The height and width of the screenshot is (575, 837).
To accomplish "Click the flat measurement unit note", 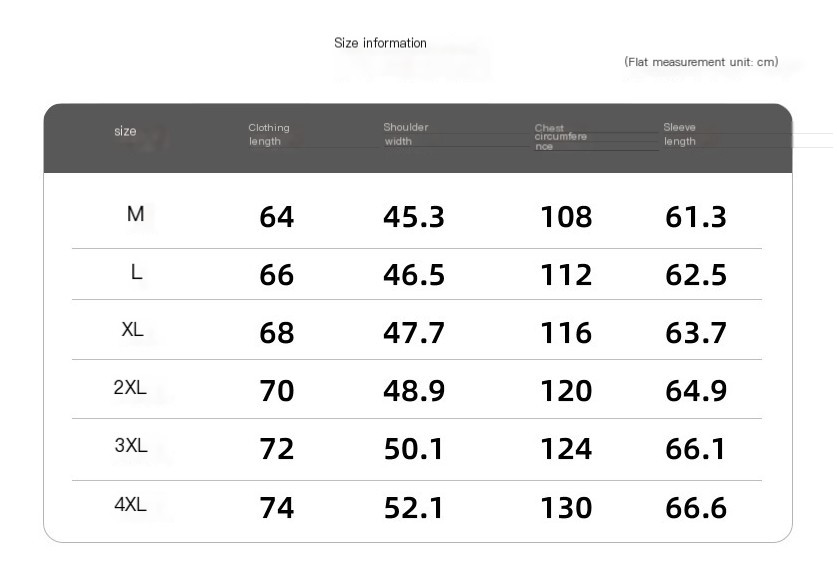I will [x=701, y=62].
